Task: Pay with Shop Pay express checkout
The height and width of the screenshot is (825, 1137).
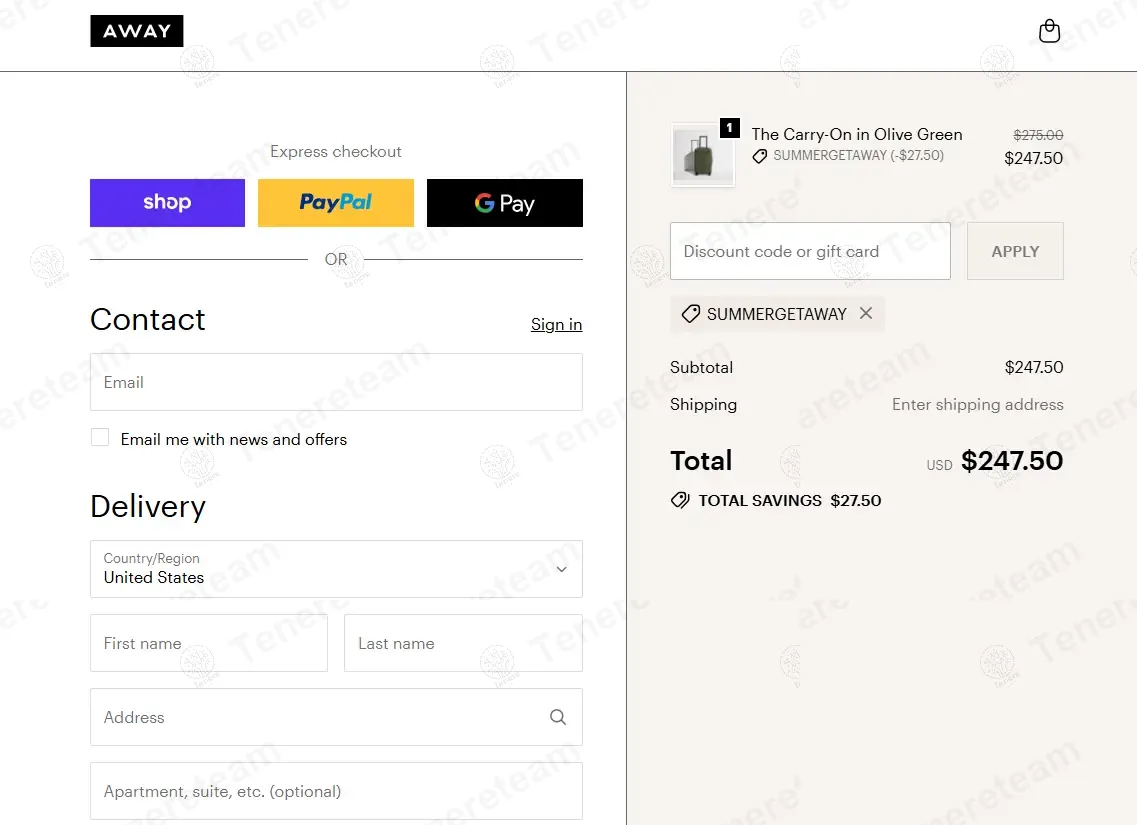Action: pyautogui.click(x=167, y=203)
